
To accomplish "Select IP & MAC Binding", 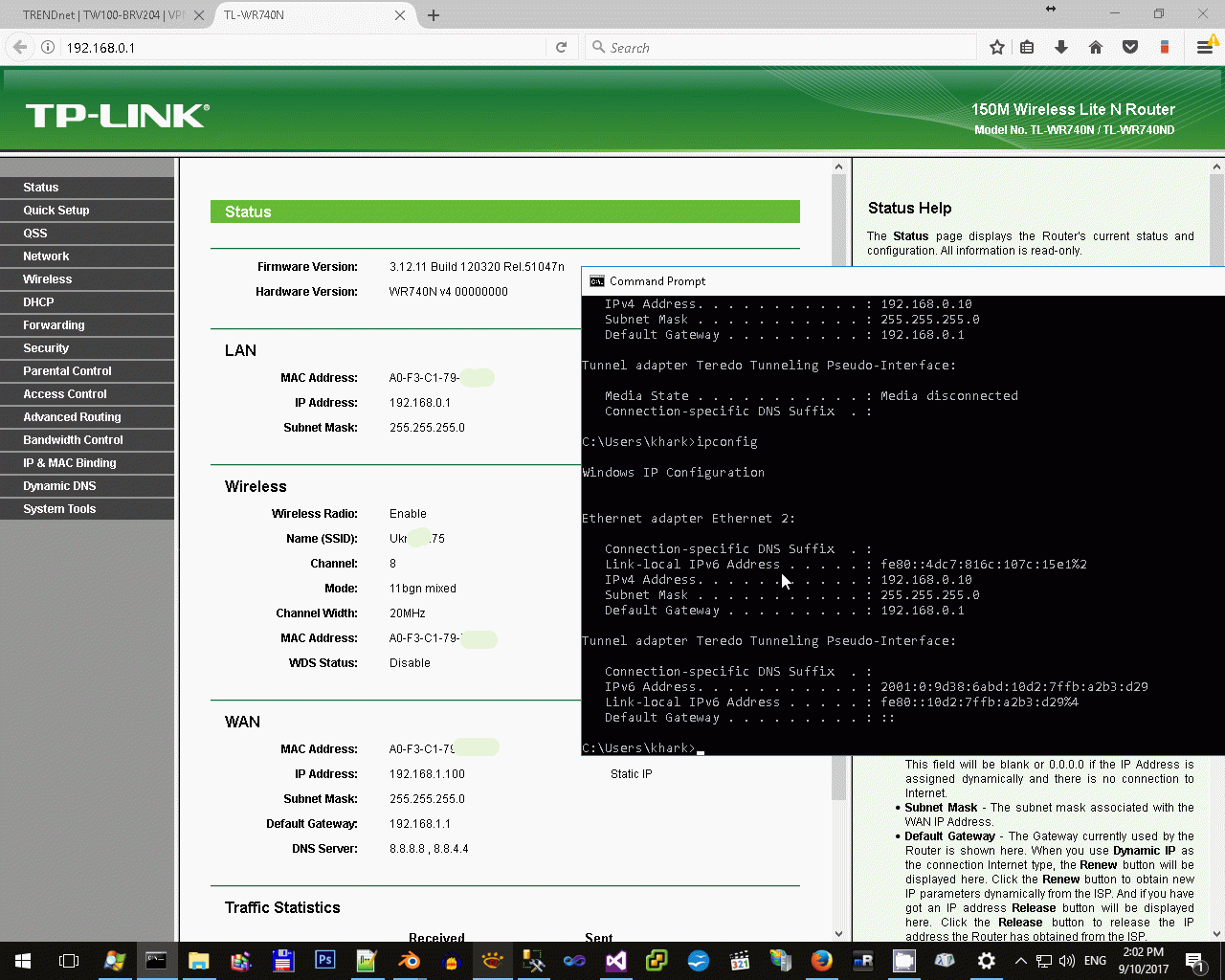I will coord(87,463).
